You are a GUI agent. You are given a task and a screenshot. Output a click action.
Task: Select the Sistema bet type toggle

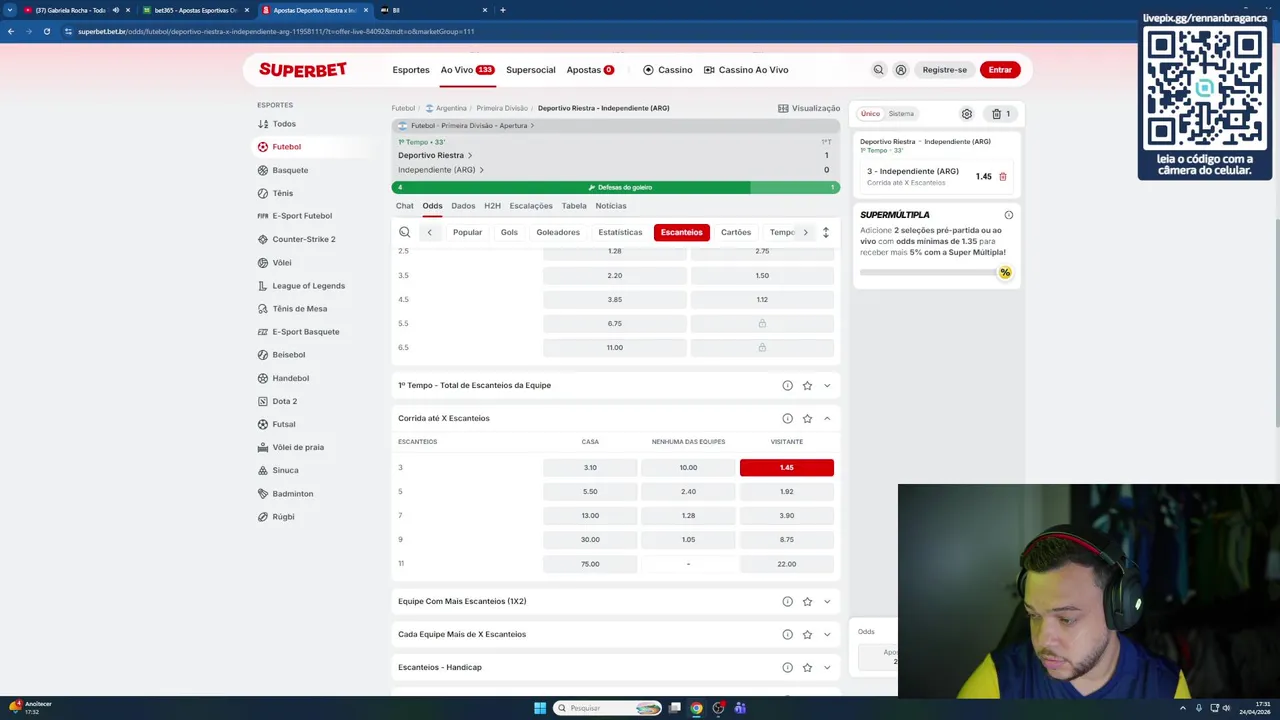tap(901, 114)
